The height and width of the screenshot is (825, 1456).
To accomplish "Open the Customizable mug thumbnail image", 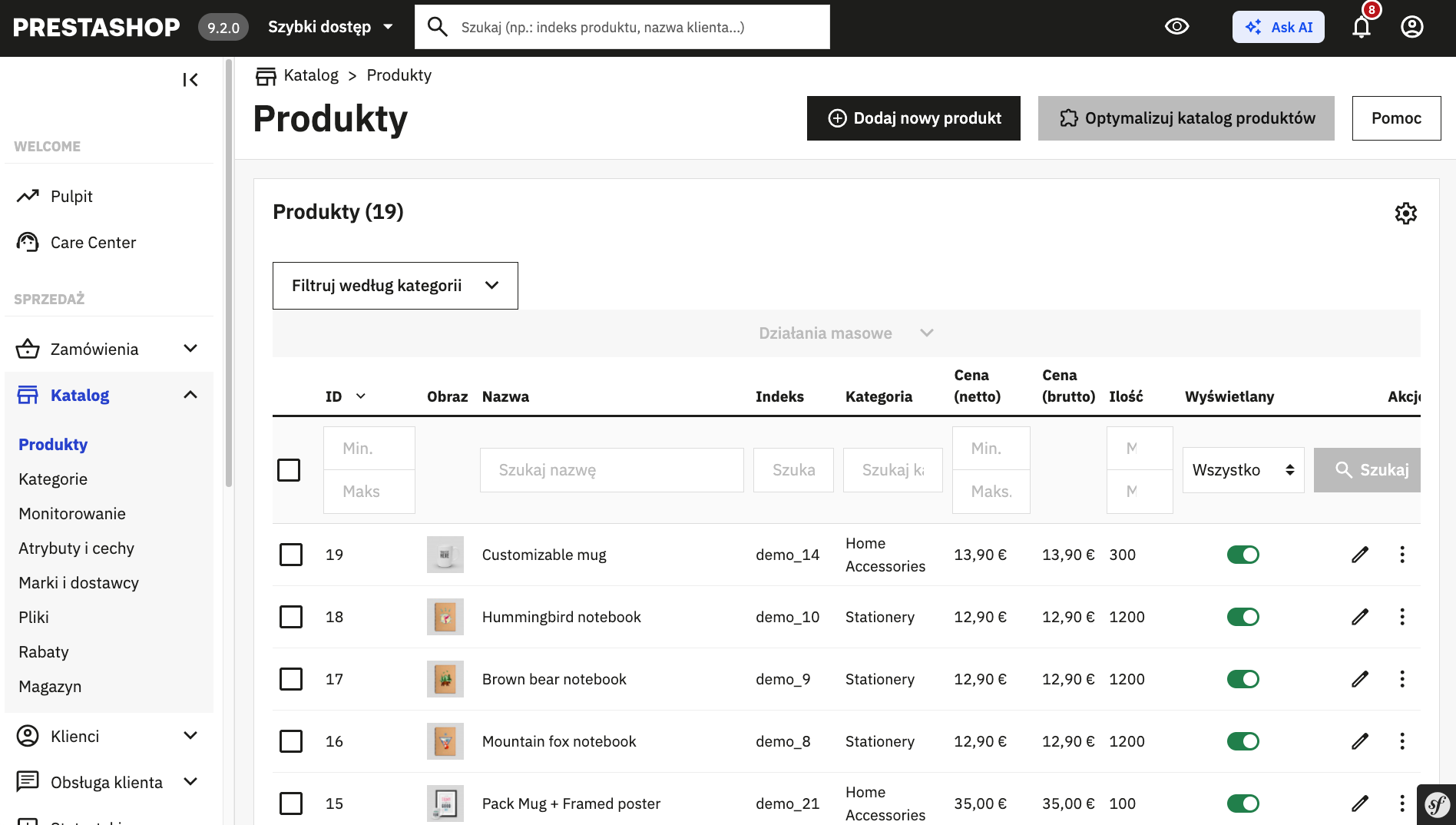I will click(x=445, y=555).
